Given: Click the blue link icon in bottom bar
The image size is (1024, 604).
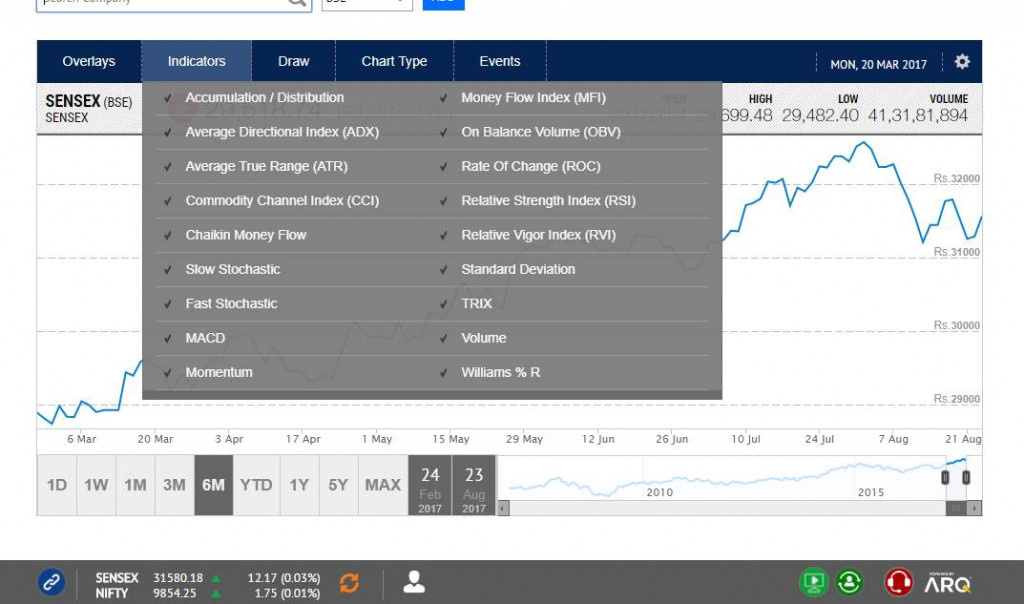Looking at the screenshot, I should tap(51, 582).
